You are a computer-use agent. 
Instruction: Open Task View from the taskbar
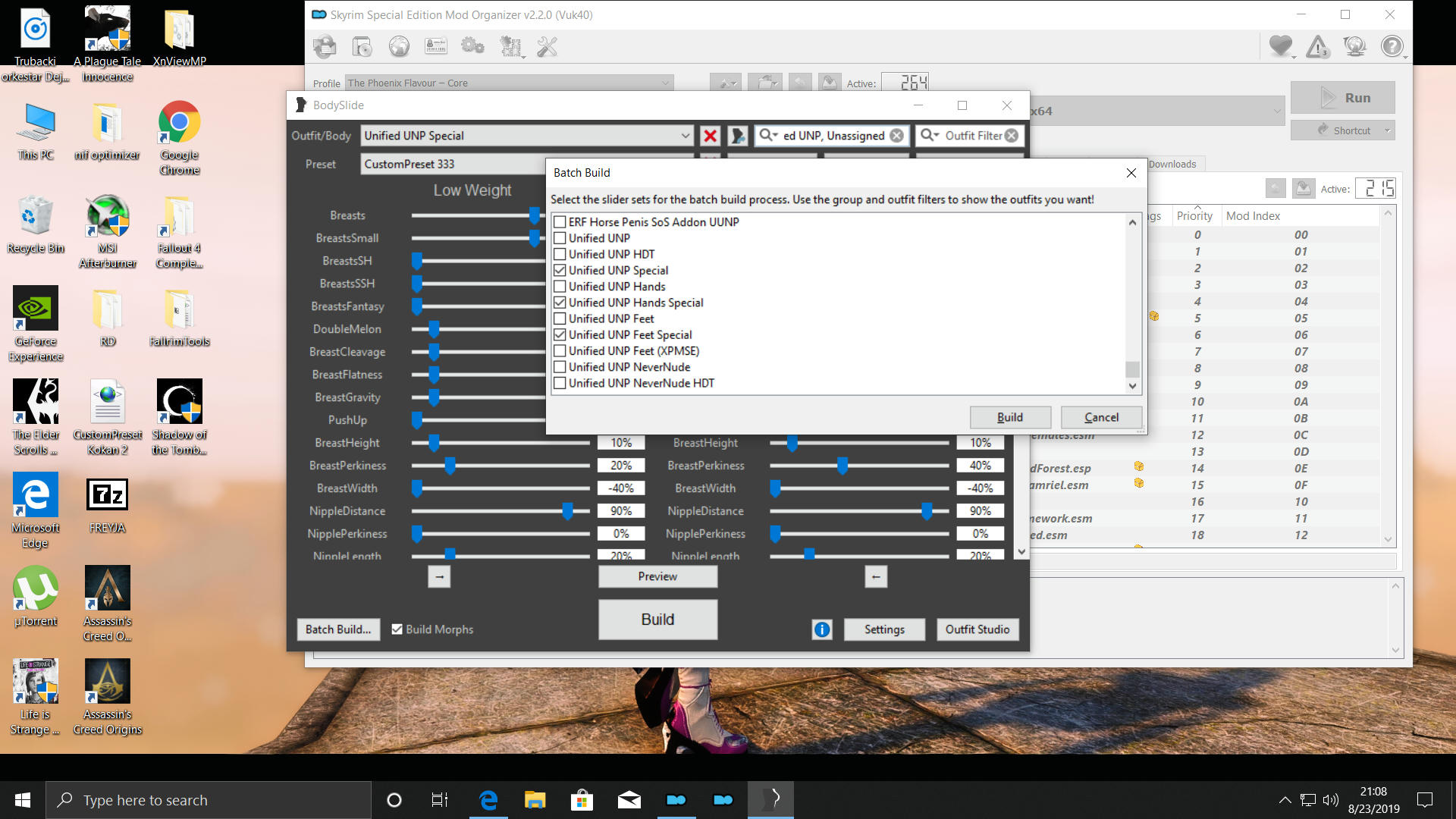click(x=439, y=800)
